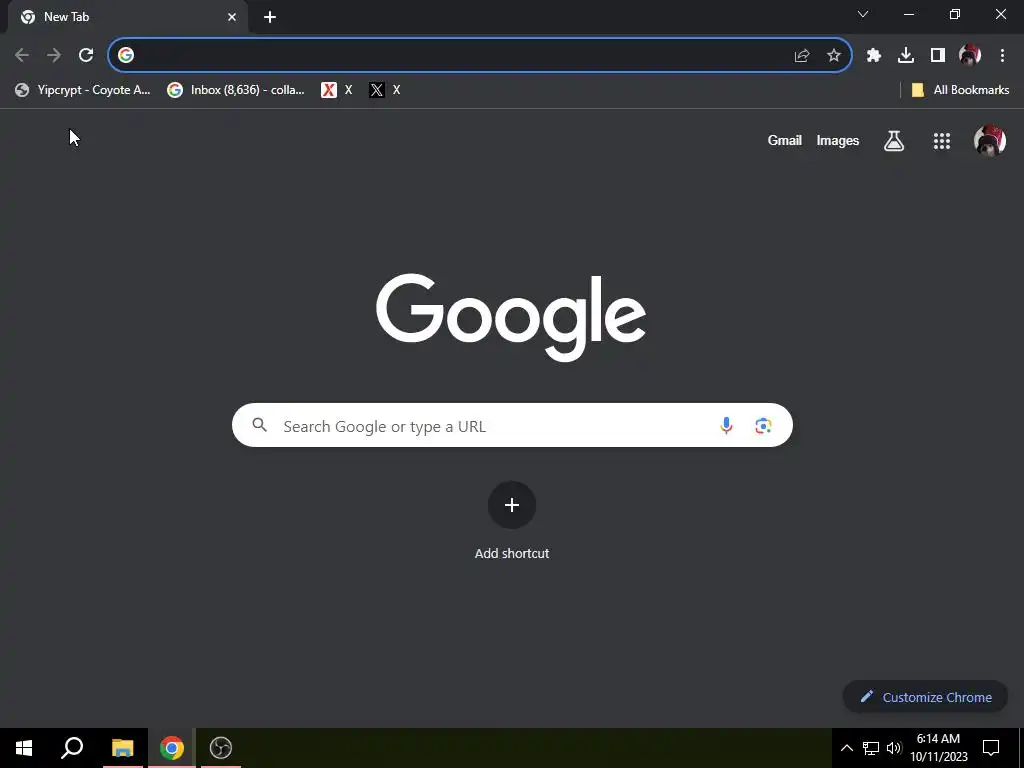1024x768 pixels.
Task: Click the Customize Chrome button
Action: [925, 697]
